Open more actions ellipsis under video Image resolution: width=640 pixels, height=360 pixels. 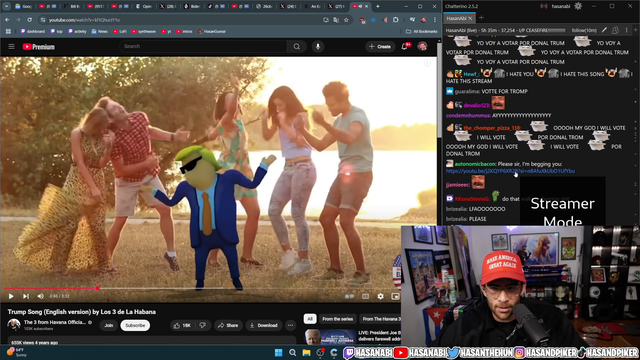(290, 325)
